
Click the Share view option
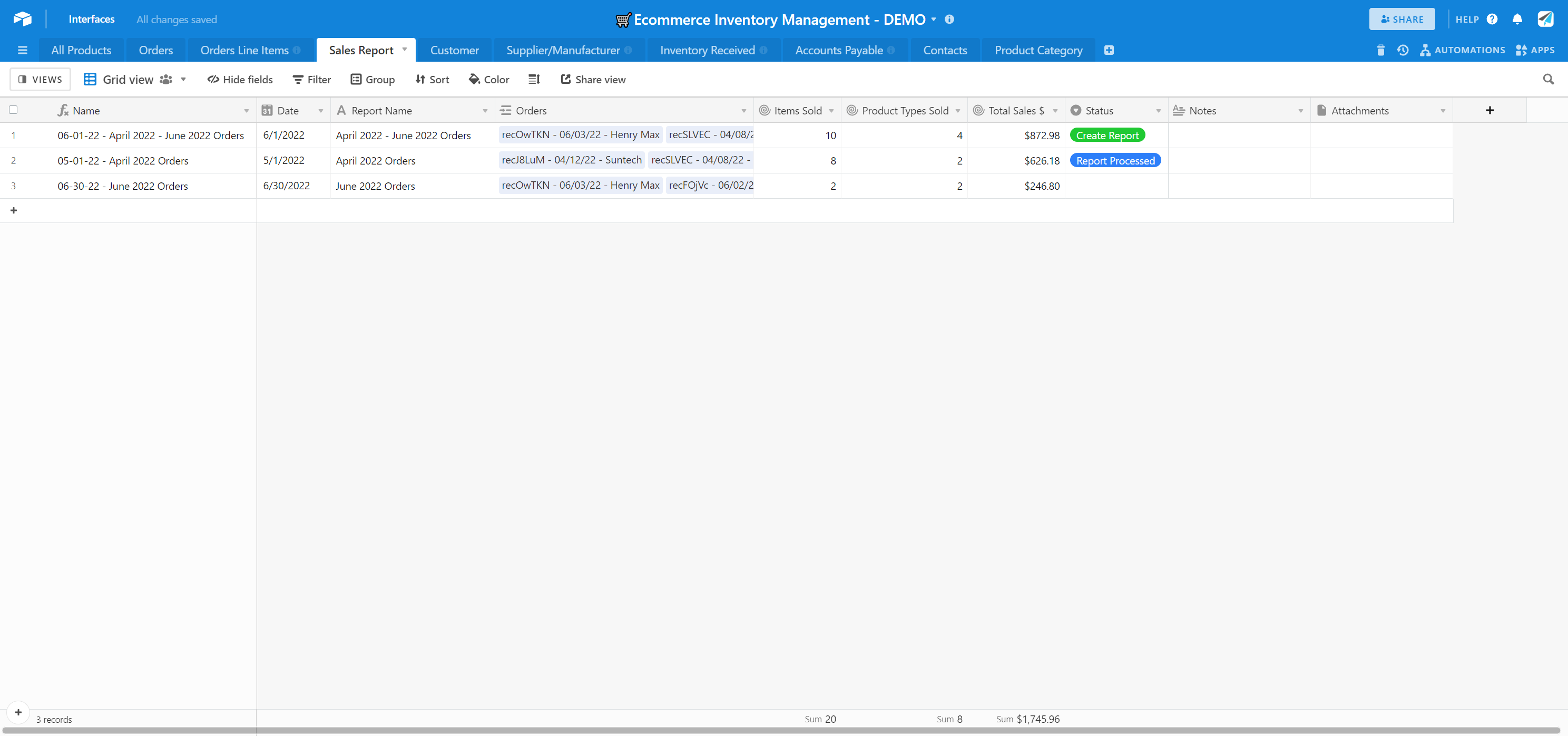(x=593, y=79)
